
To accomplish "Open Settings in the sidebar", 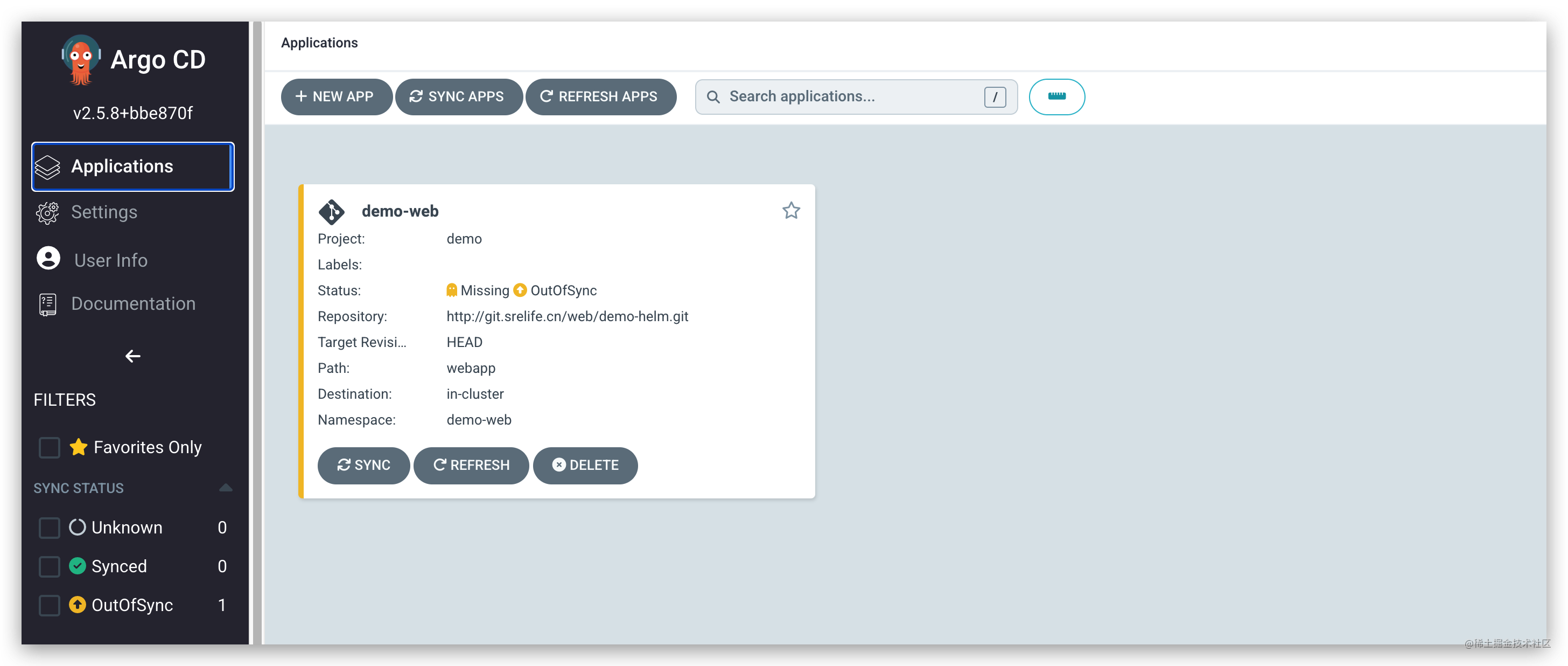I will [x=104, y=212].
